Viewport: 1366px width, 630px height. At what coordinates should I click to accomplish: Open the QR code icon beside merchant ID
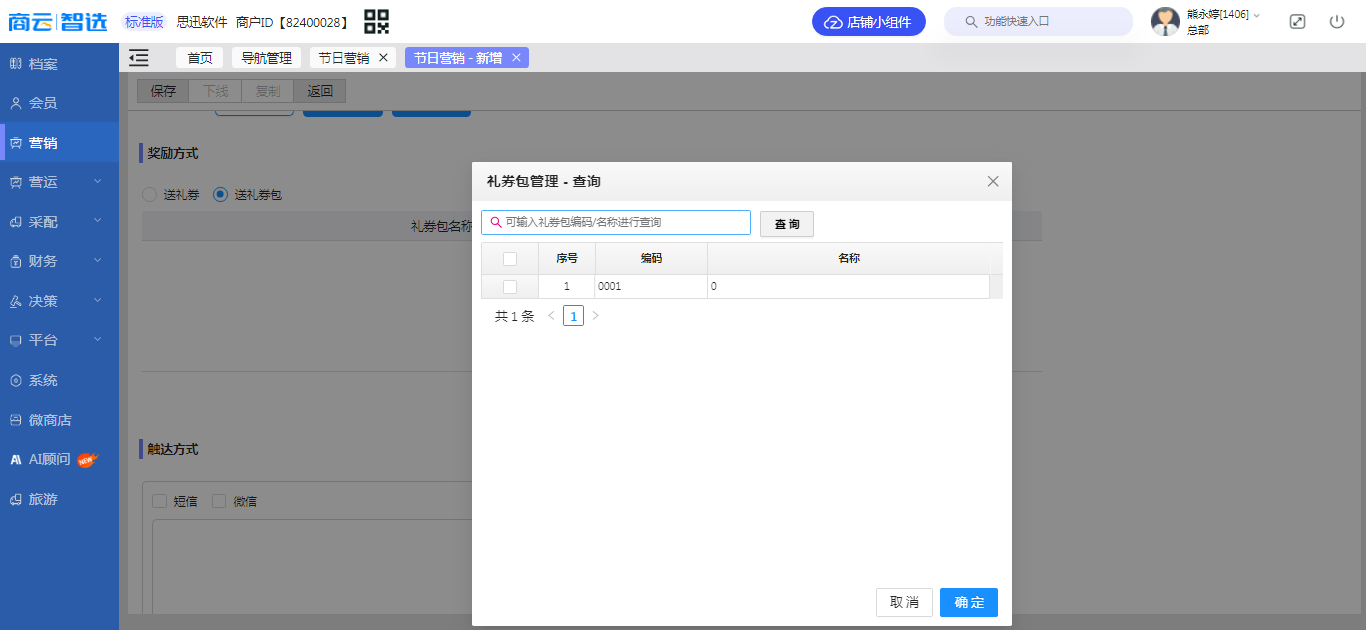pyautogui.click(x=376, y=21)
